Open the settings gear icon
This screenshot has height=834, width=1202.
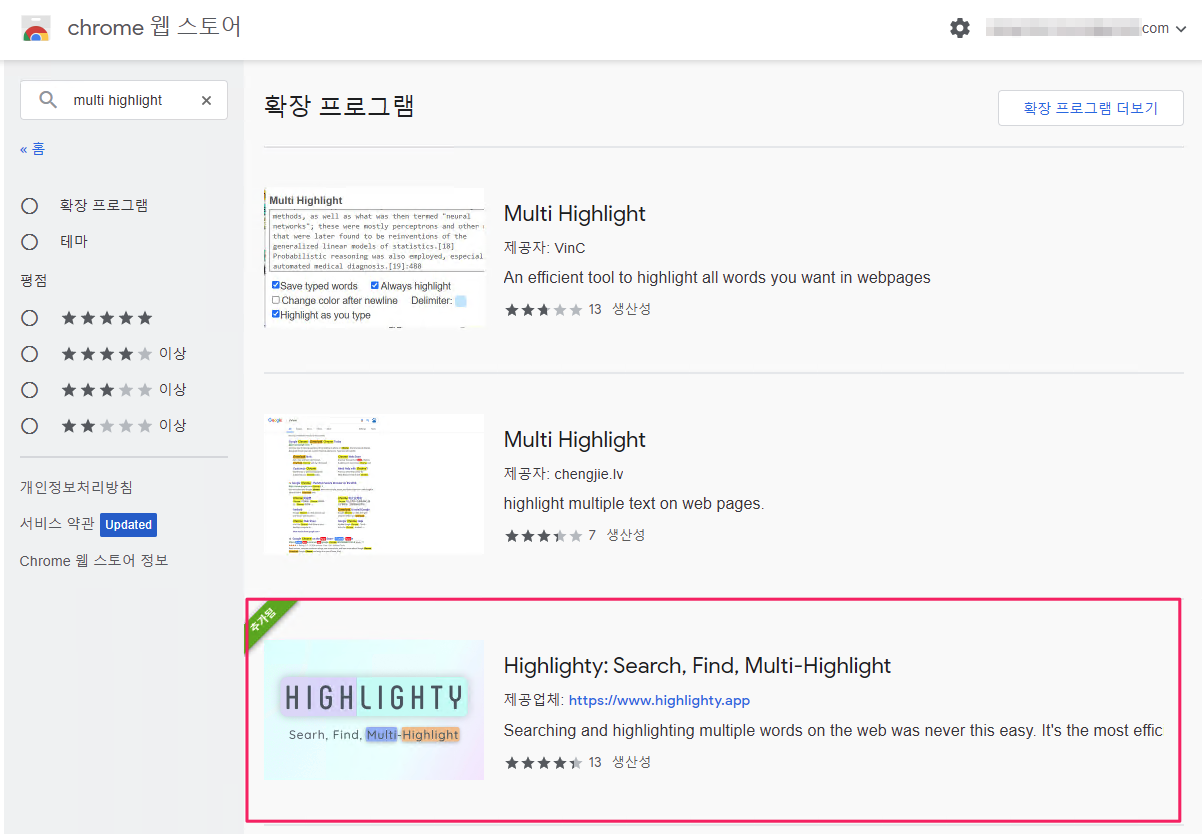pos(960,28)
